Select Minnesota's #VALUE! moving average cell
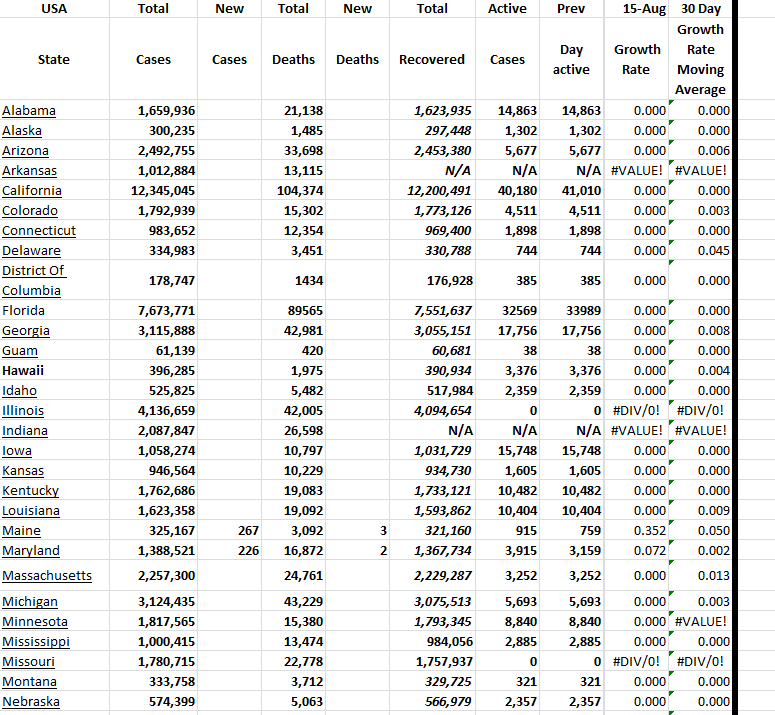This screenshot has width=775, height=715. (x=700, y=622)
